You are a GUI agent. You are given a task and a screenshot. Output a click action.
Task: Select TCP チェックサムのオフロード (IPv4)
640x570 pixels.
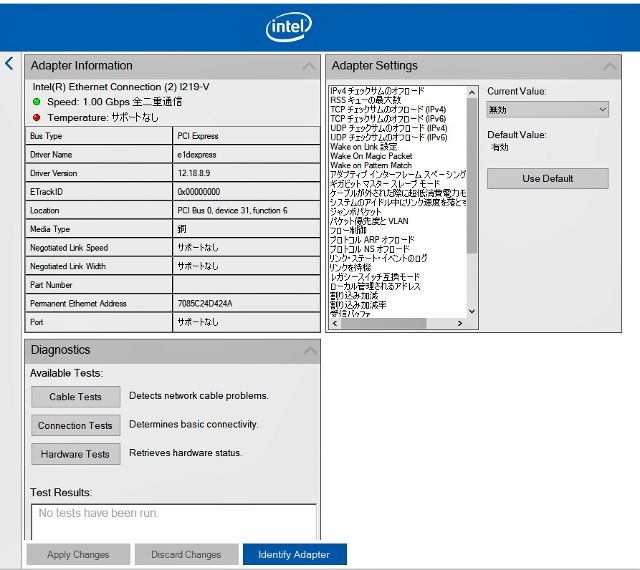pos(388,109)
